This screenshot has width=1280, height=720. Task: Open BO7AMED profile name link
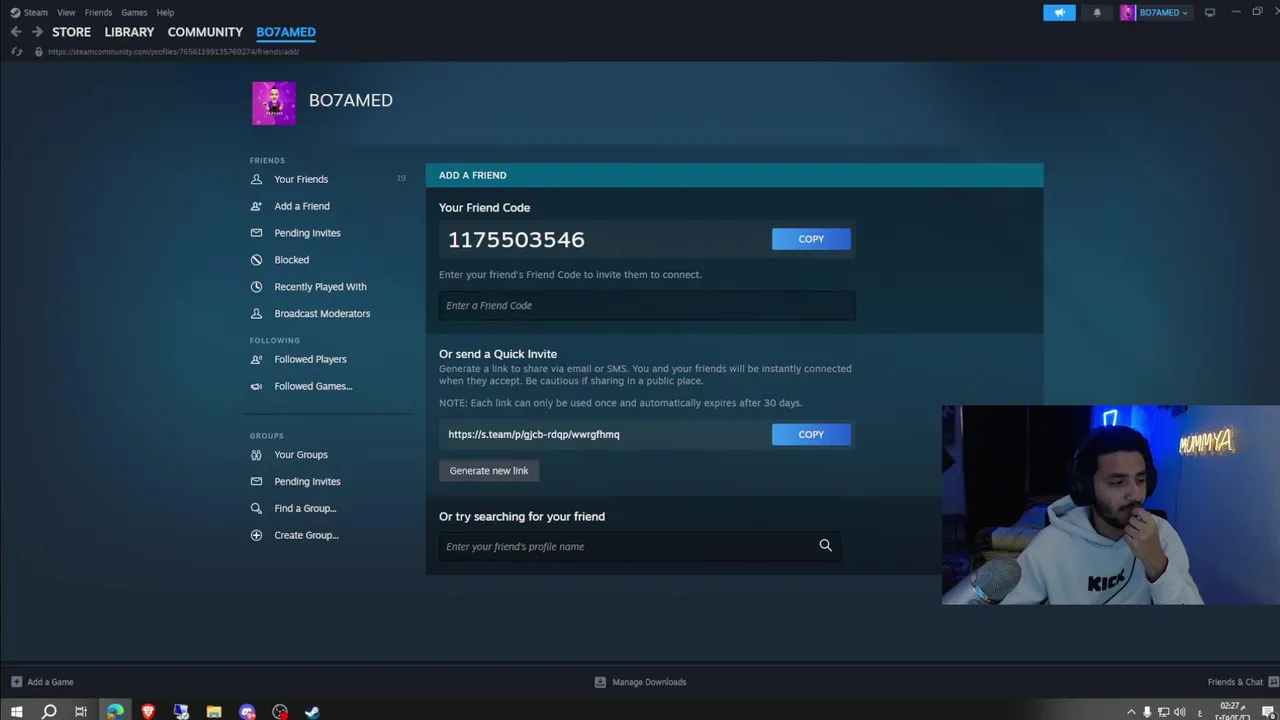pyautogui.click(x=351, y=100)
